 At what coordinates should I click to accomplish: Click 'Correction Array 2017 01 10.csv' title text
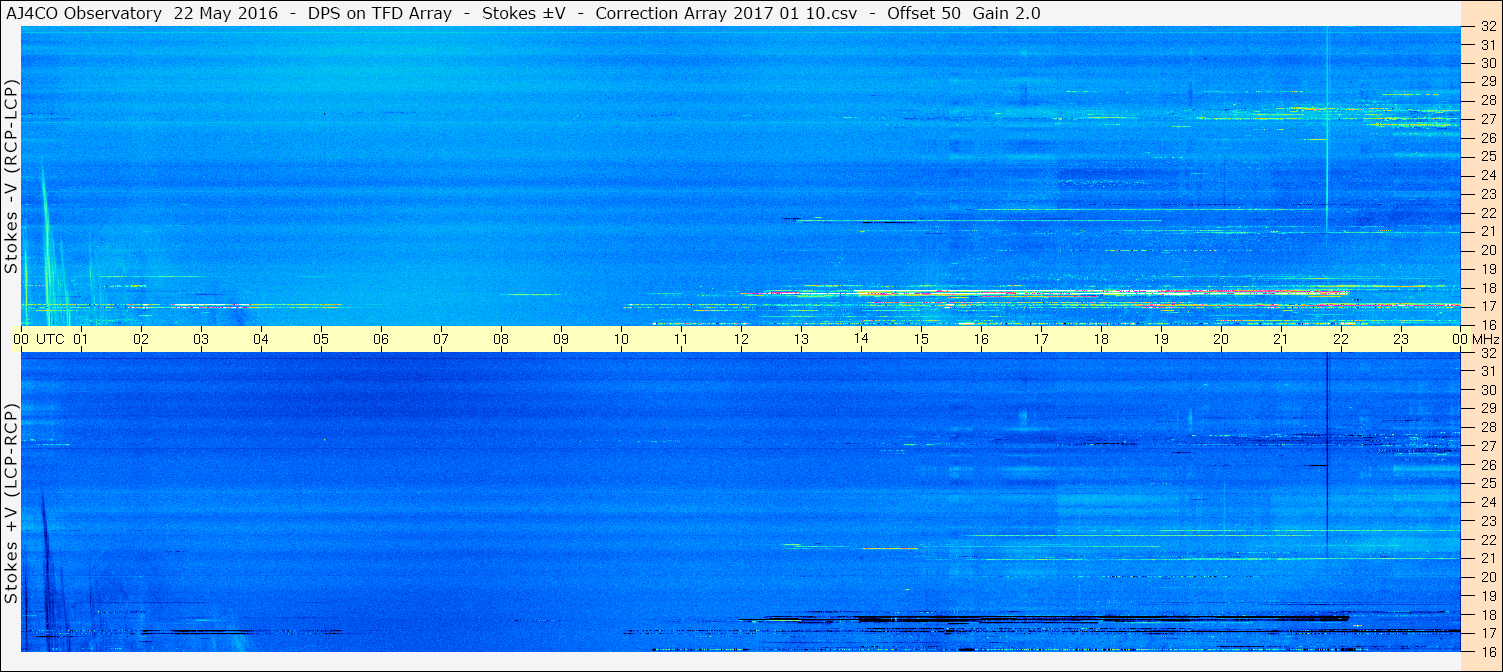726,13
